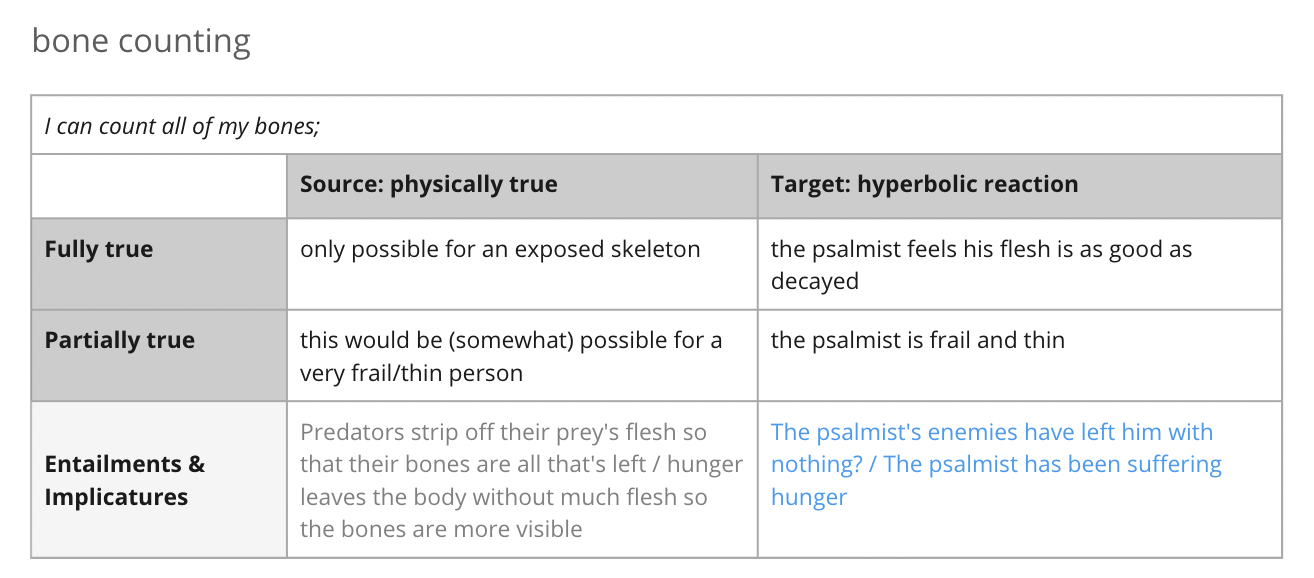Click the 'Partially true' row header
The height and width of the screenshot is (578, 1314).
[x=120, y=340]
